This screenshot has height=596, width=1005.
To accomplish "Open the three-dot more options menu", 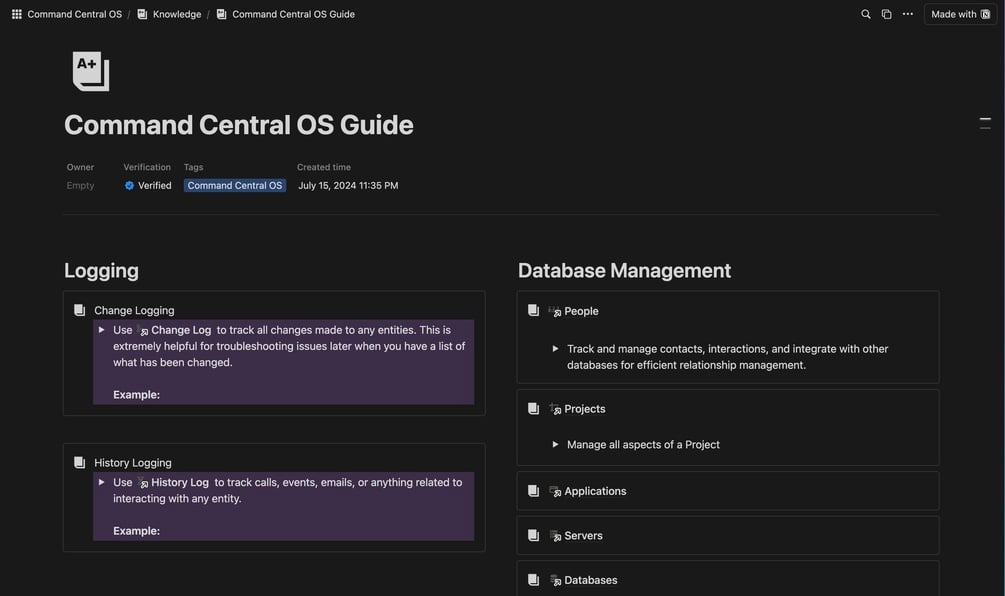I will (x=907, y=14).
